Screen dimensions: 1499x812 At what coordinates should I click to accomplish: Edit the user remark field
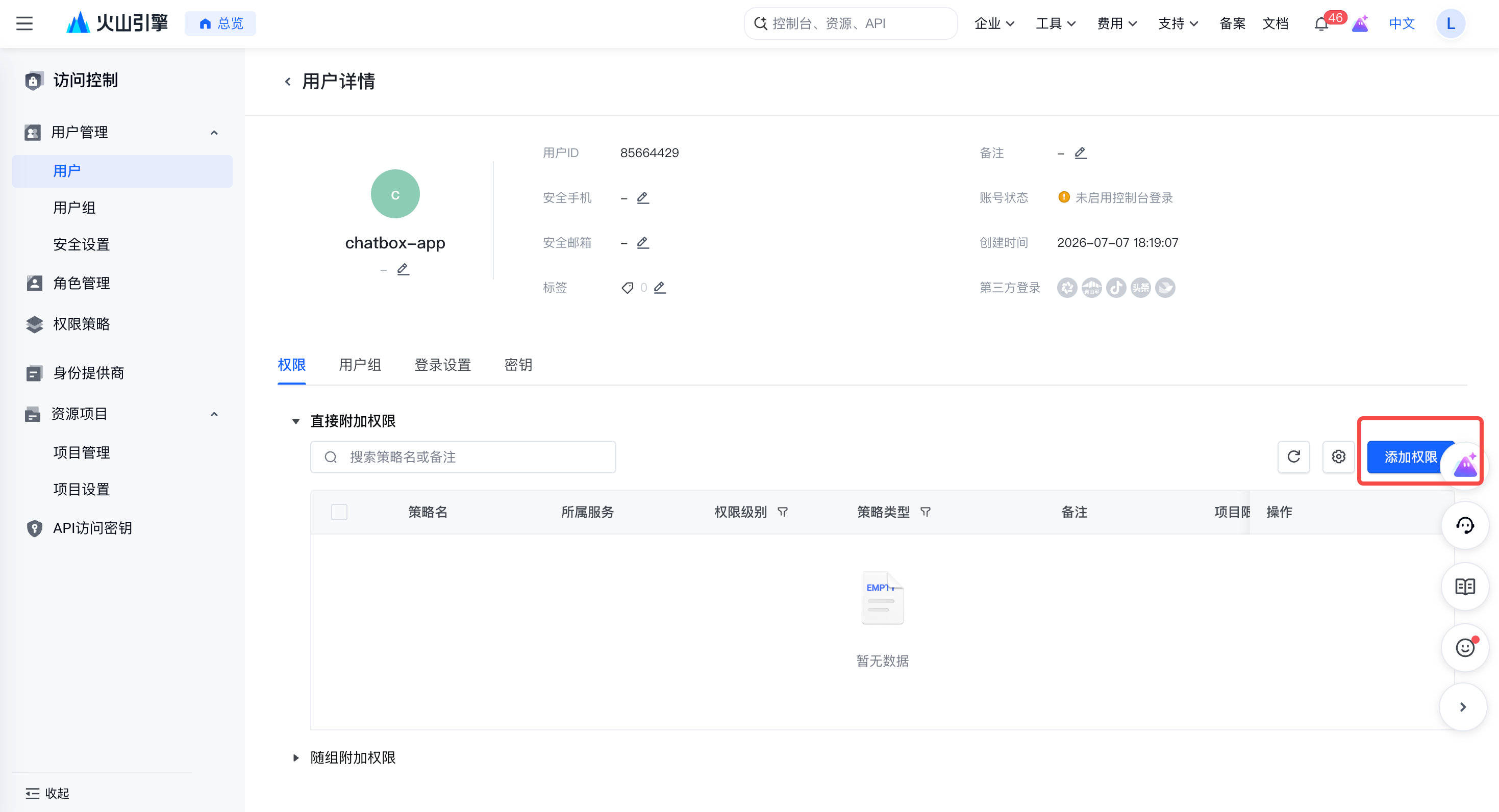(1080, 153)
